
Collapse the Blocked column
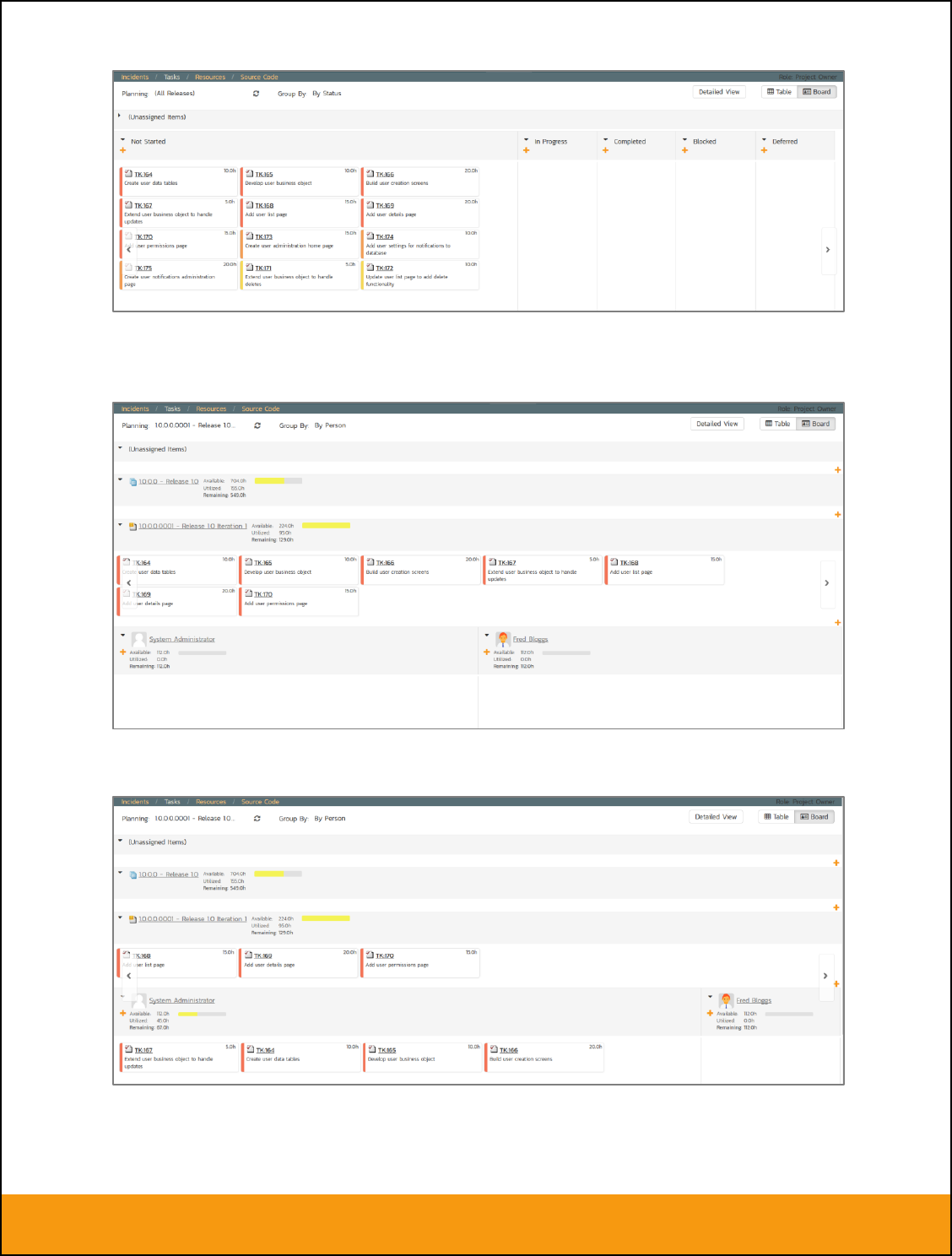684,140
